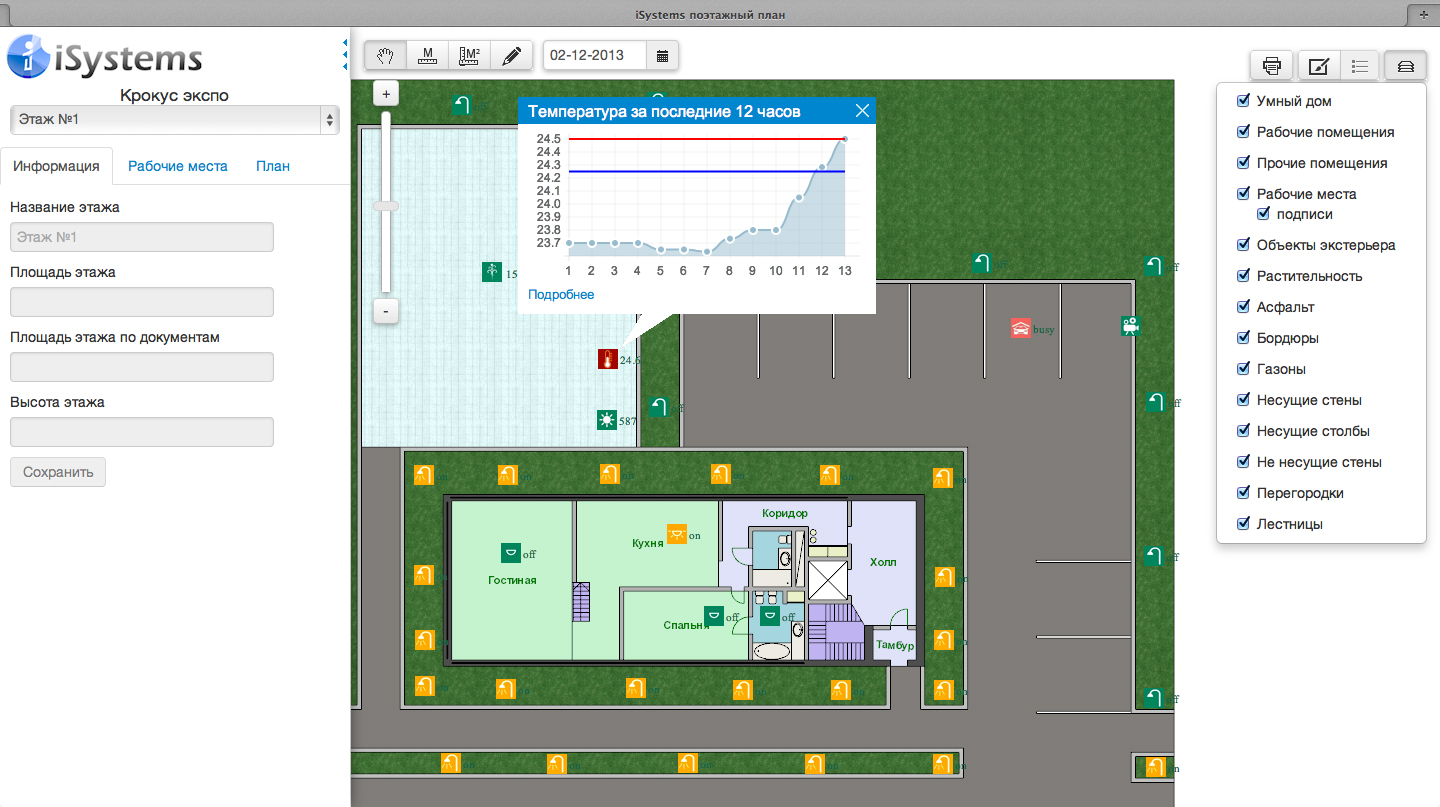Toggle the layers panel button
Screen dimensions: 1440x807
[1405, 66]
